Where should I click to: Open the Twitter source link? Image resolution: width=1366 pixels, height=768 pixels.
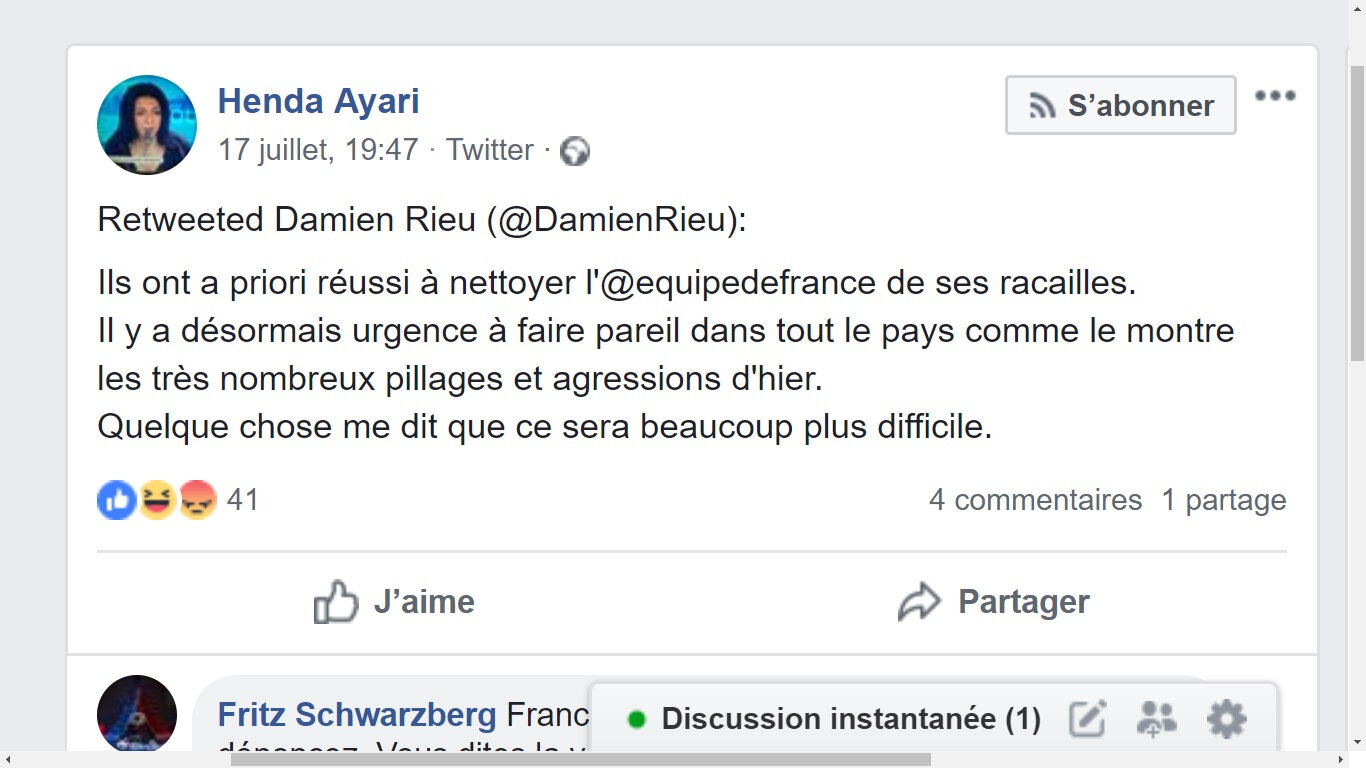coord(490,150)
